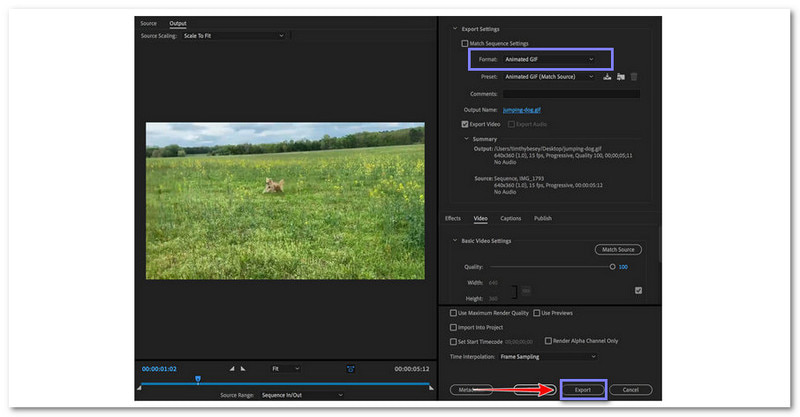
Task: Click the Set Out Point marker icon
Action: [243, 369]
